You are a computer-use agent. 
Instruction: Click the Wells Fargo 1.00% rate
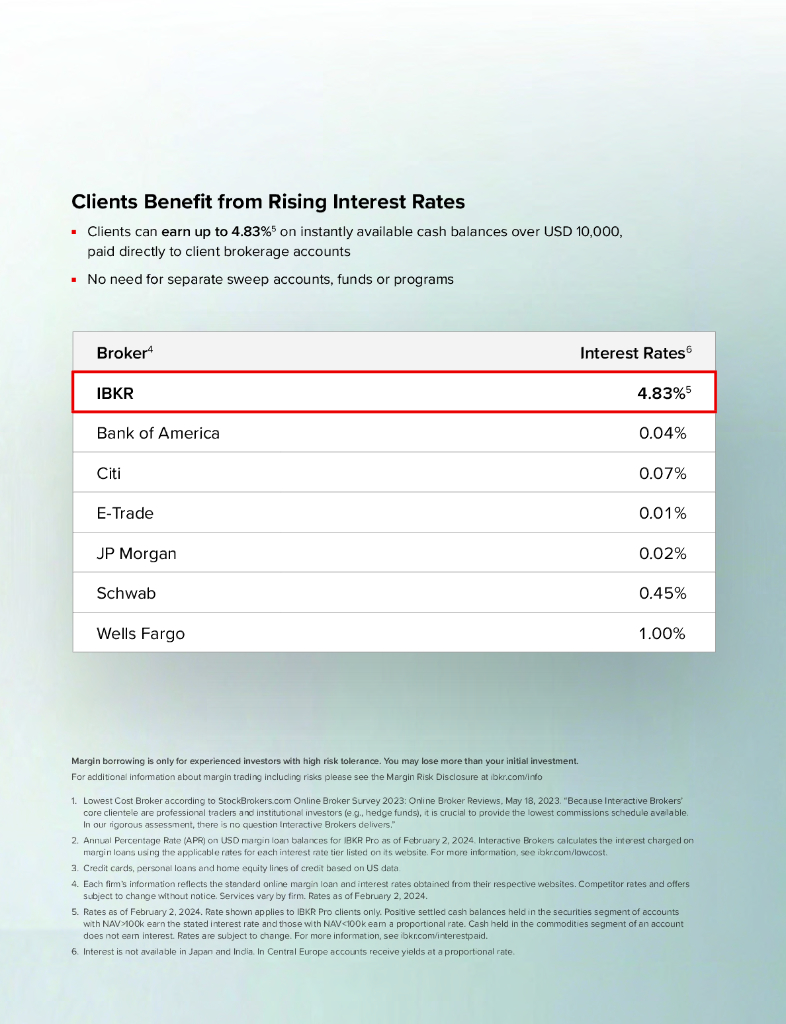click(x=663, y=633)
